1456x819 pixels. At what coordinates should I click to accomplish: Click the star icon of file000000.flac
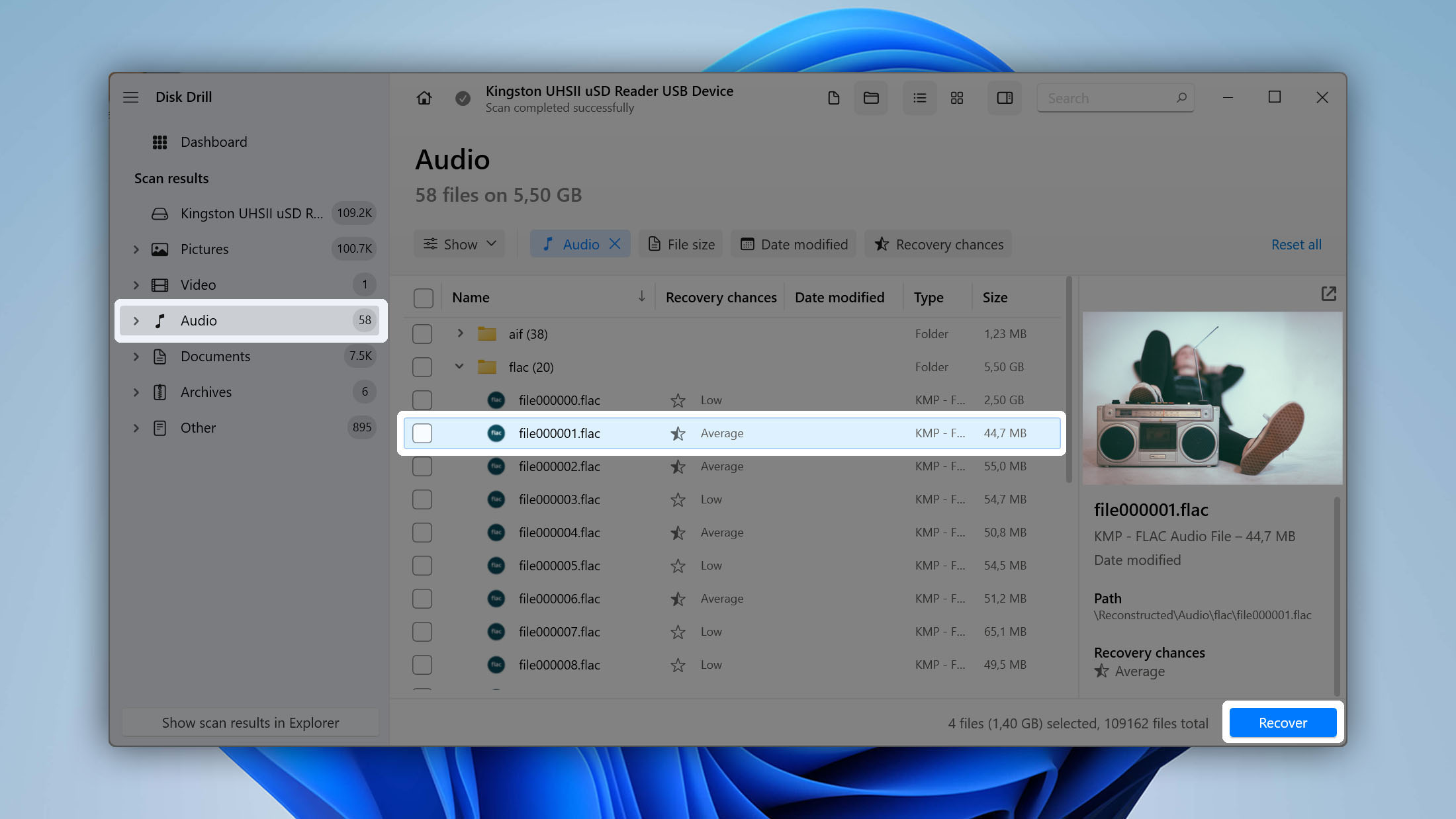(678, 400)
